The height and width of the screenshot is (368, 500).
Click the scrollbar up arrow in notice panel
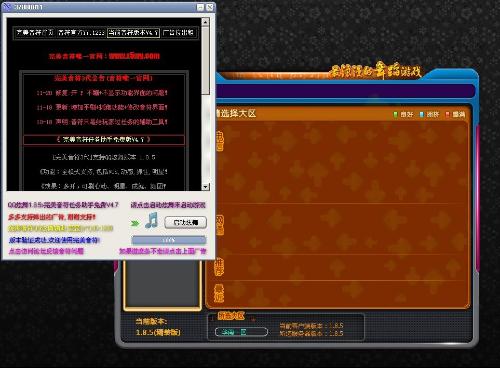[206, 22]
